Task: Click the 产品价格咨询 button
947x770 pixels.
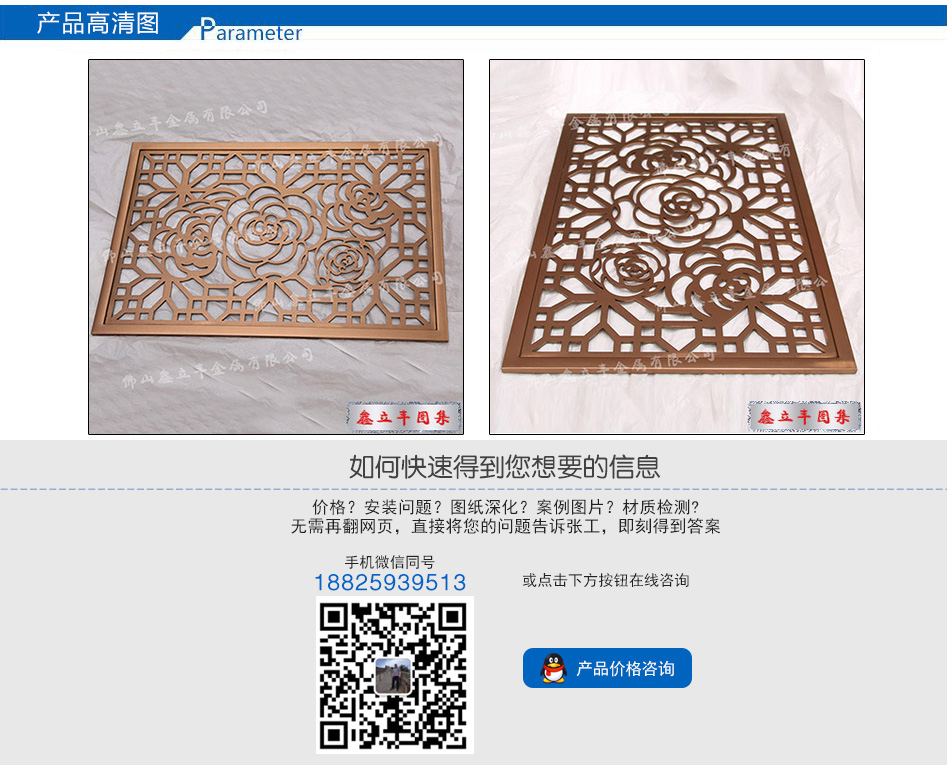Action: 607,668
